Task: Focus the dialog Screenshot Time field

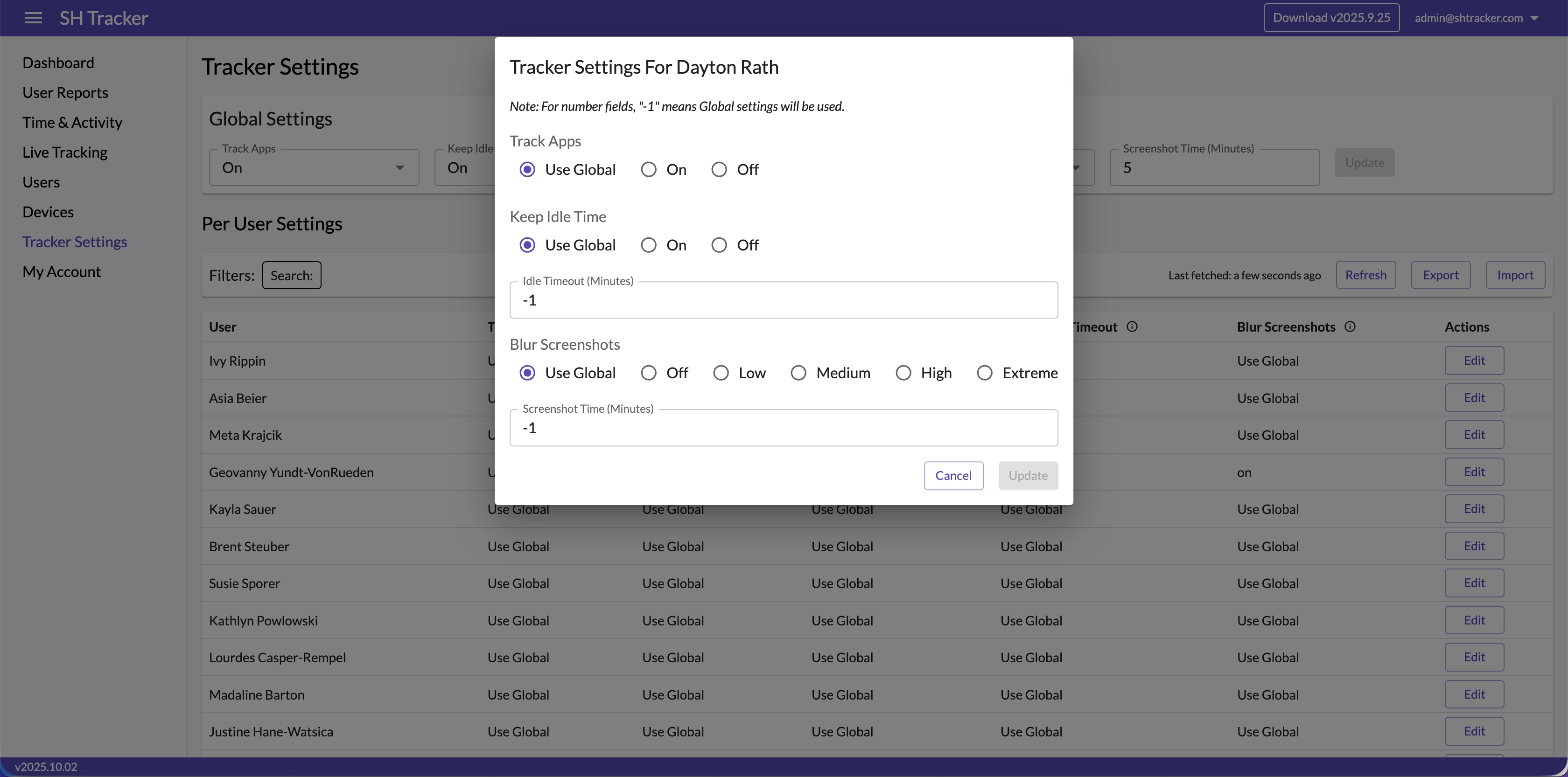Action: [x=784, y=428]
